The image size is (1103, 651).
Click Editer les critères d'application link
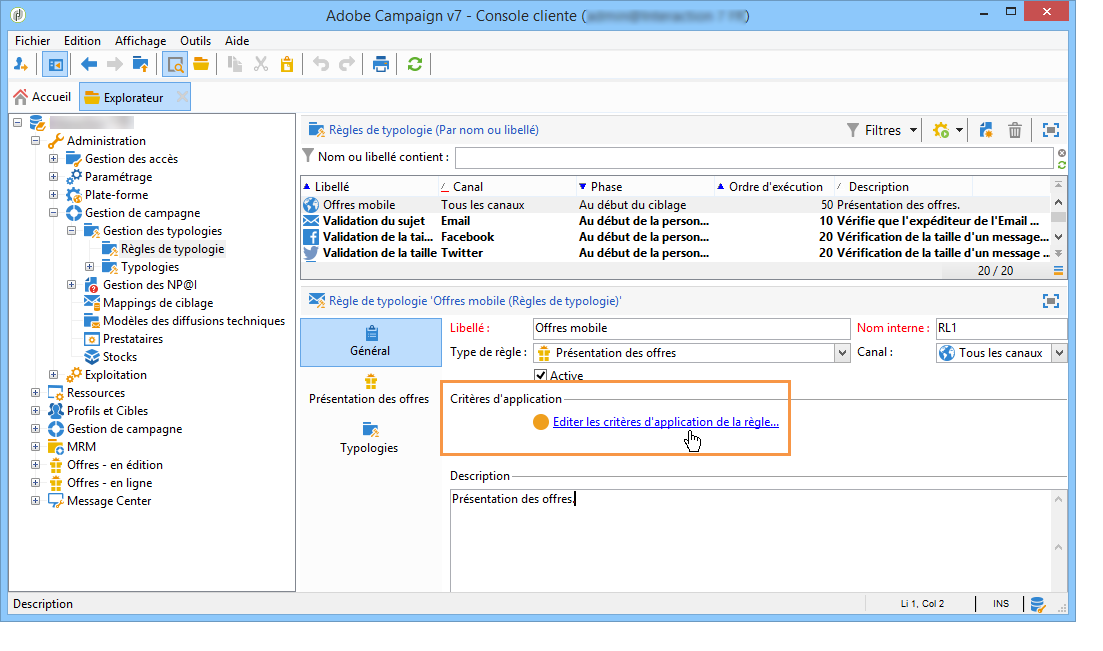point(665,422)
